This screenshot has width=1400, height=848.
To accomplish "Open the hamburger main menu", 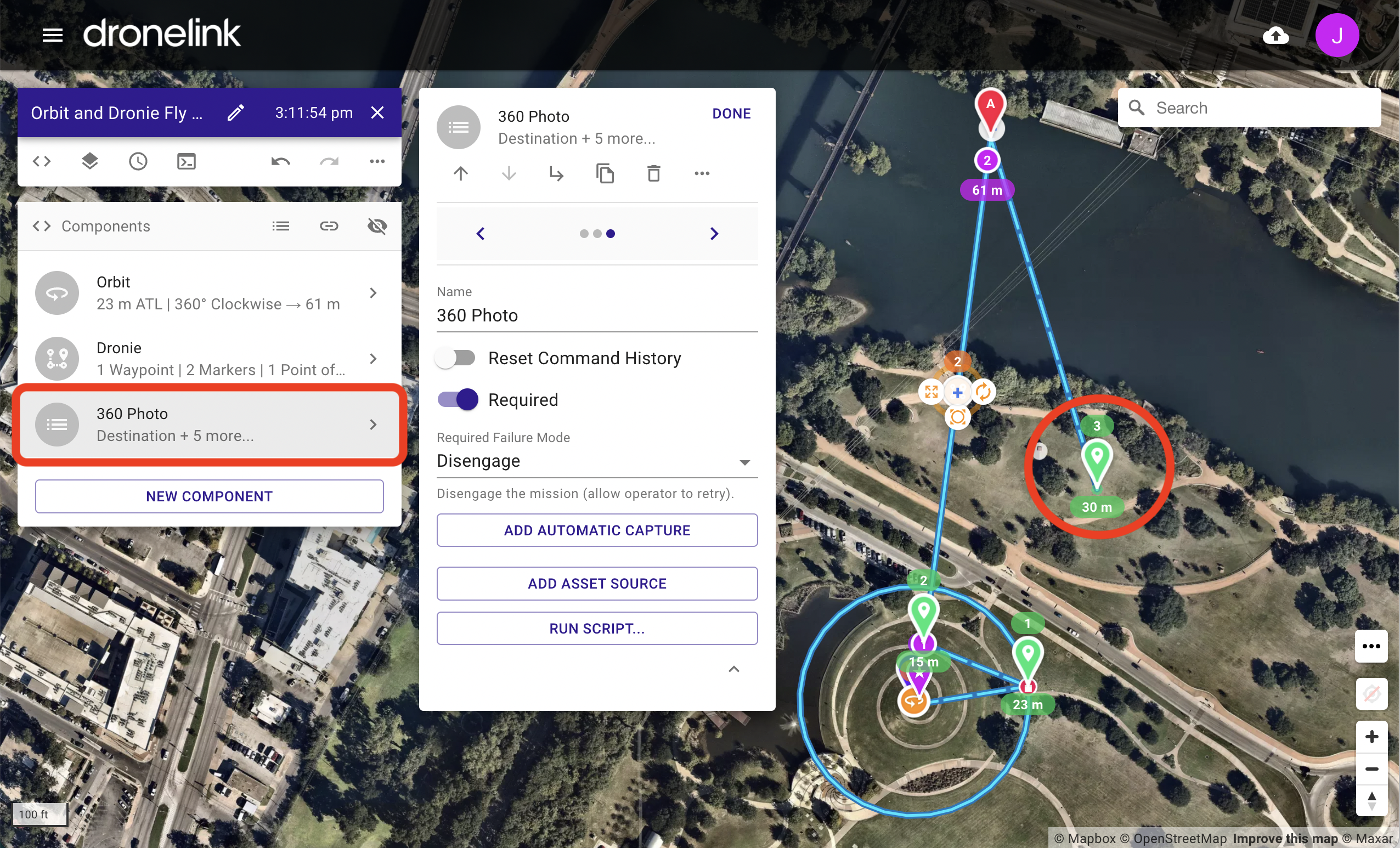I will pyautogui.click(x=52, y=35).
